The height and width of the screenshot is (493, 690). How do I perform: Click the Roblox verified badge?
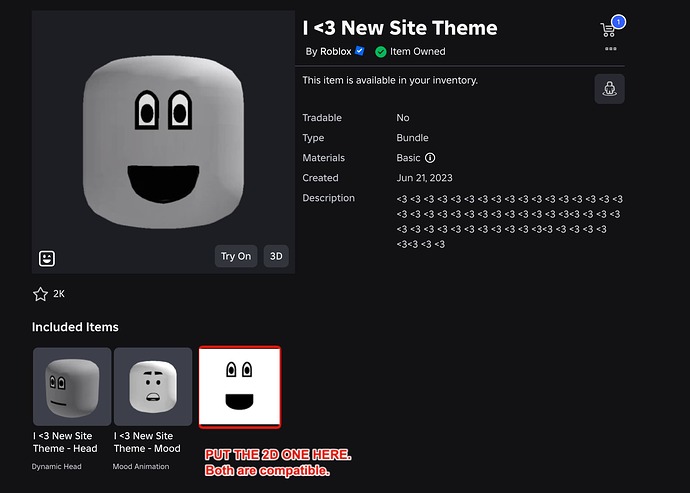[360, 51]
